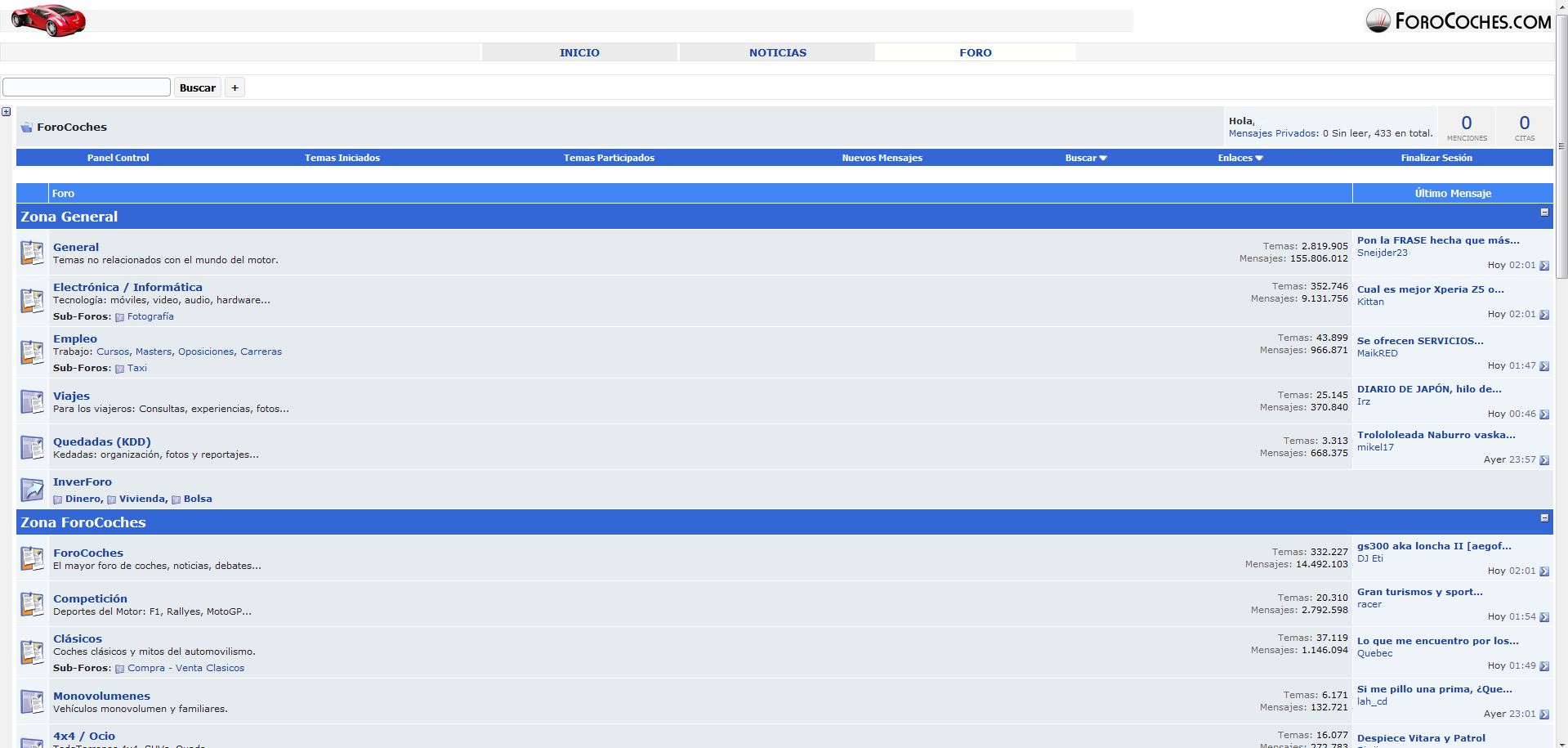Open Temas Iniciados in the navbar
The height and width of the screenshot is (748, 1568).
click(x=342, y=158)
